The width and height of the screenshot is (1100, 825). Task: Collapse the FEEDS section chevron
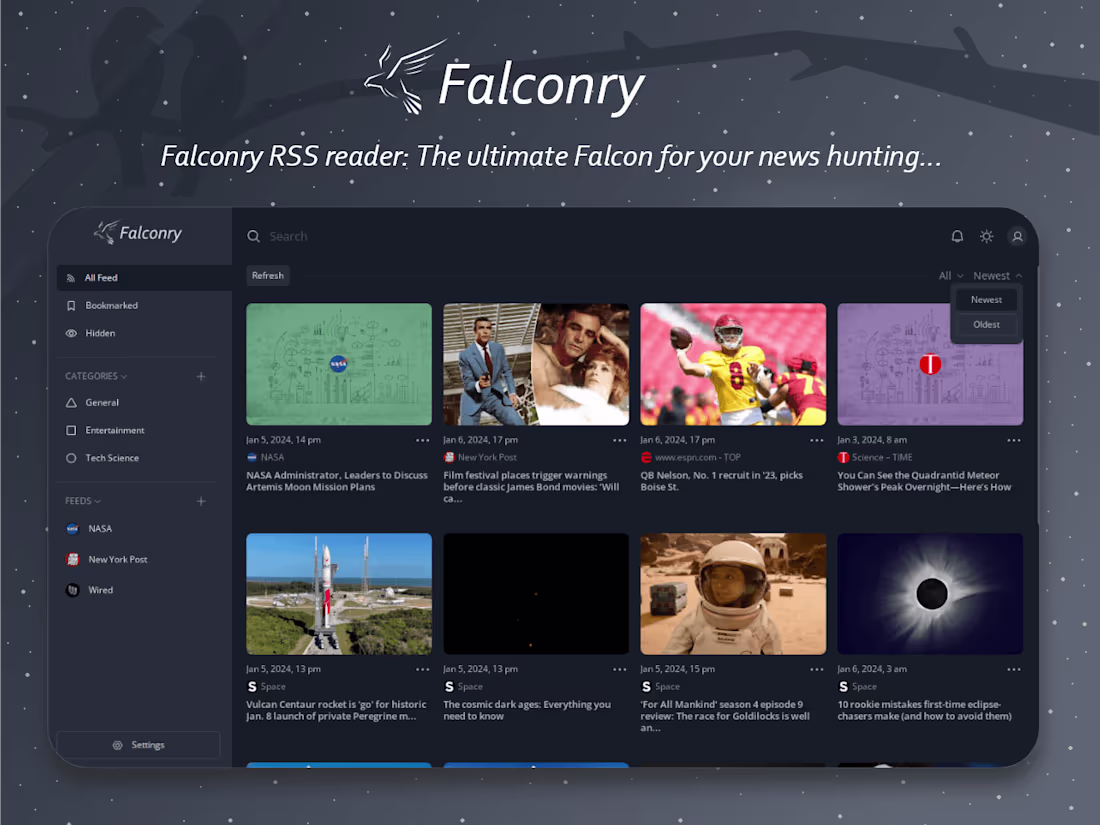[98, 500]
